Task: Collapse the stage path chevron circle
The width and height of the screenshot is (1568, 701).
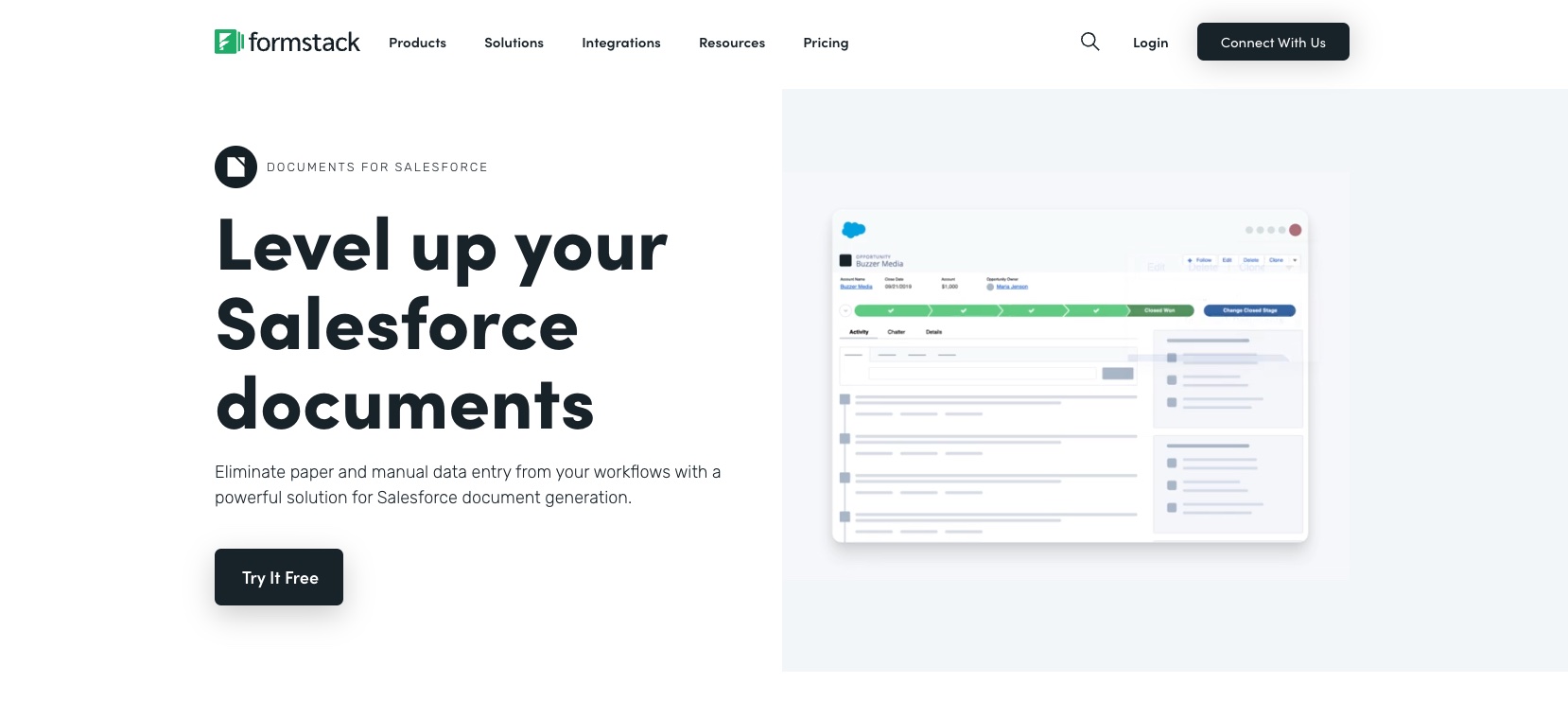Action: (845, 310)
